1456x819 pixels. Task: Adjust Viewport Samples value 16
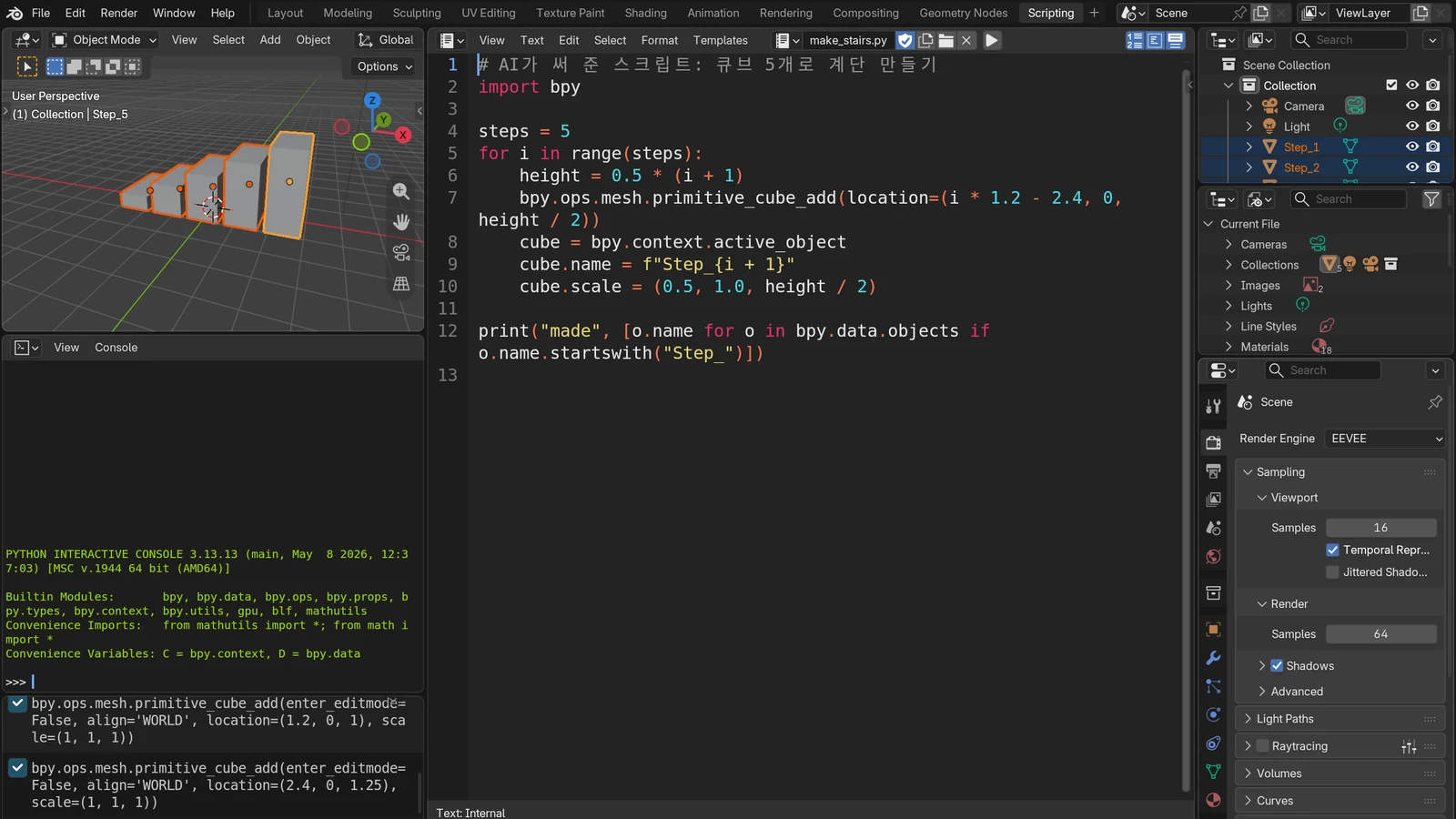click(1380, 528)
